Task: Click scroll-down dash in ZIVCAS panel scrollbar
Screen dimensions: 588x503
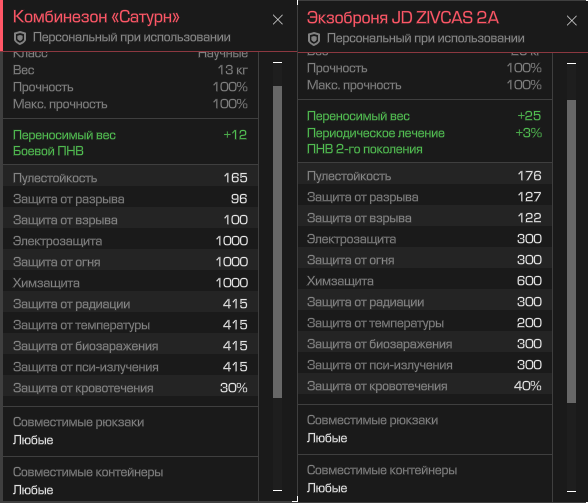Action: tap(572, 491)
